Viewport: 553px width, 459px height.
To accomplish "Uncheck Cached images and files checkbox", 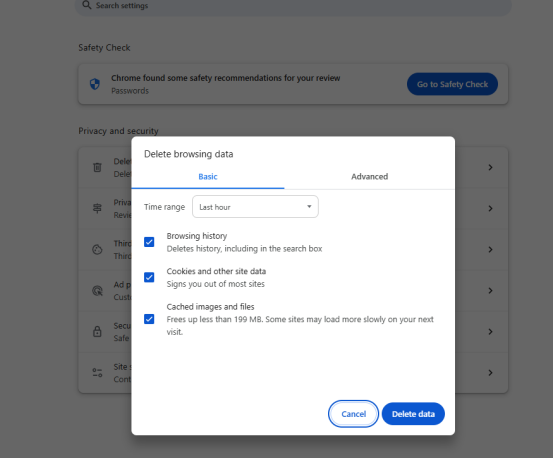I will [x=149, y=319].
